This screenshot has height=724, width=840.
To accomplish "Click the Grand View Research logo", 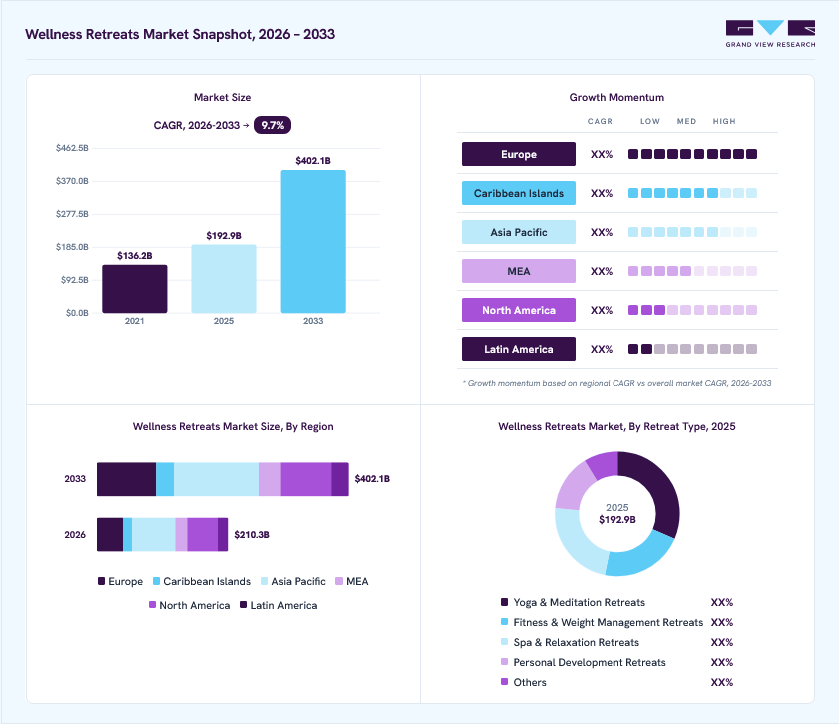I will click(770, 34).
